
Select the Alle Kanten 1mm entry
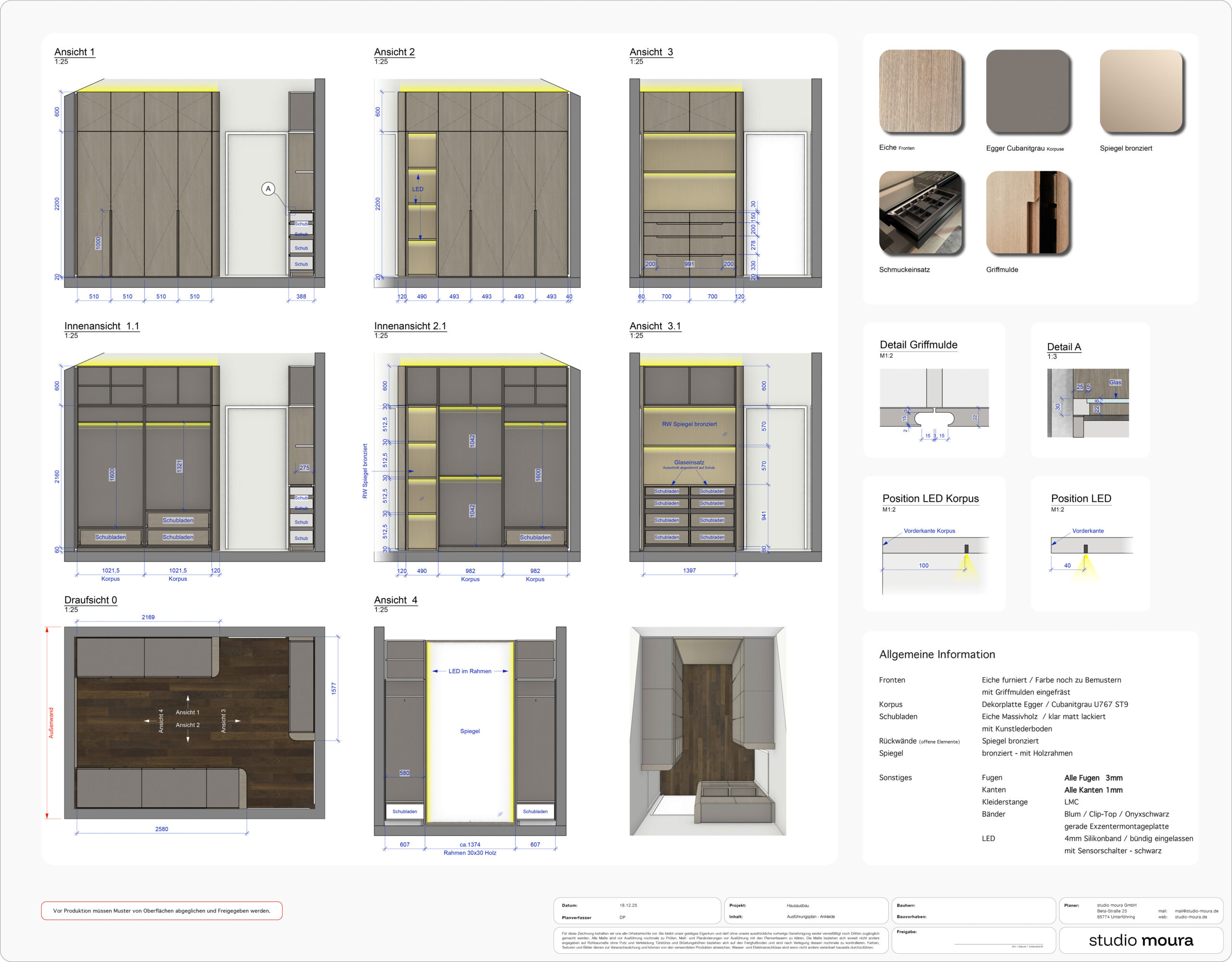[x=1093, y=790]
